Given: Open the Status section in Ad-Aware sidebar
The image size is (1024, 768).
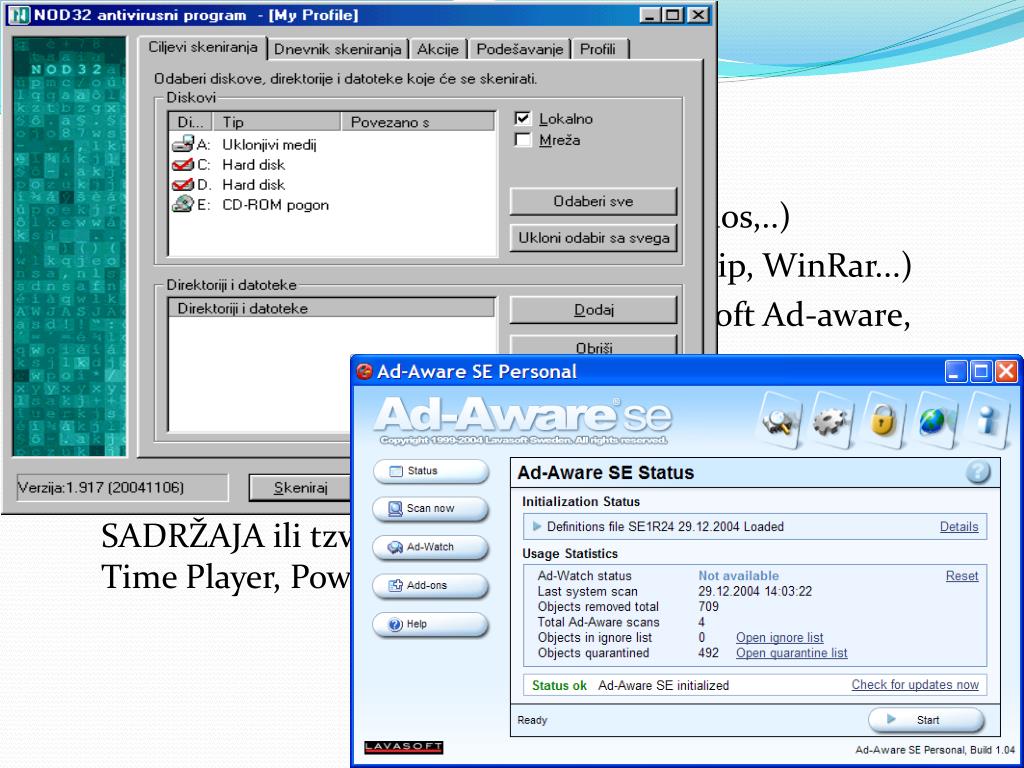Looking at the screenshot, I should pyautogui.click(x=430, y=471).
